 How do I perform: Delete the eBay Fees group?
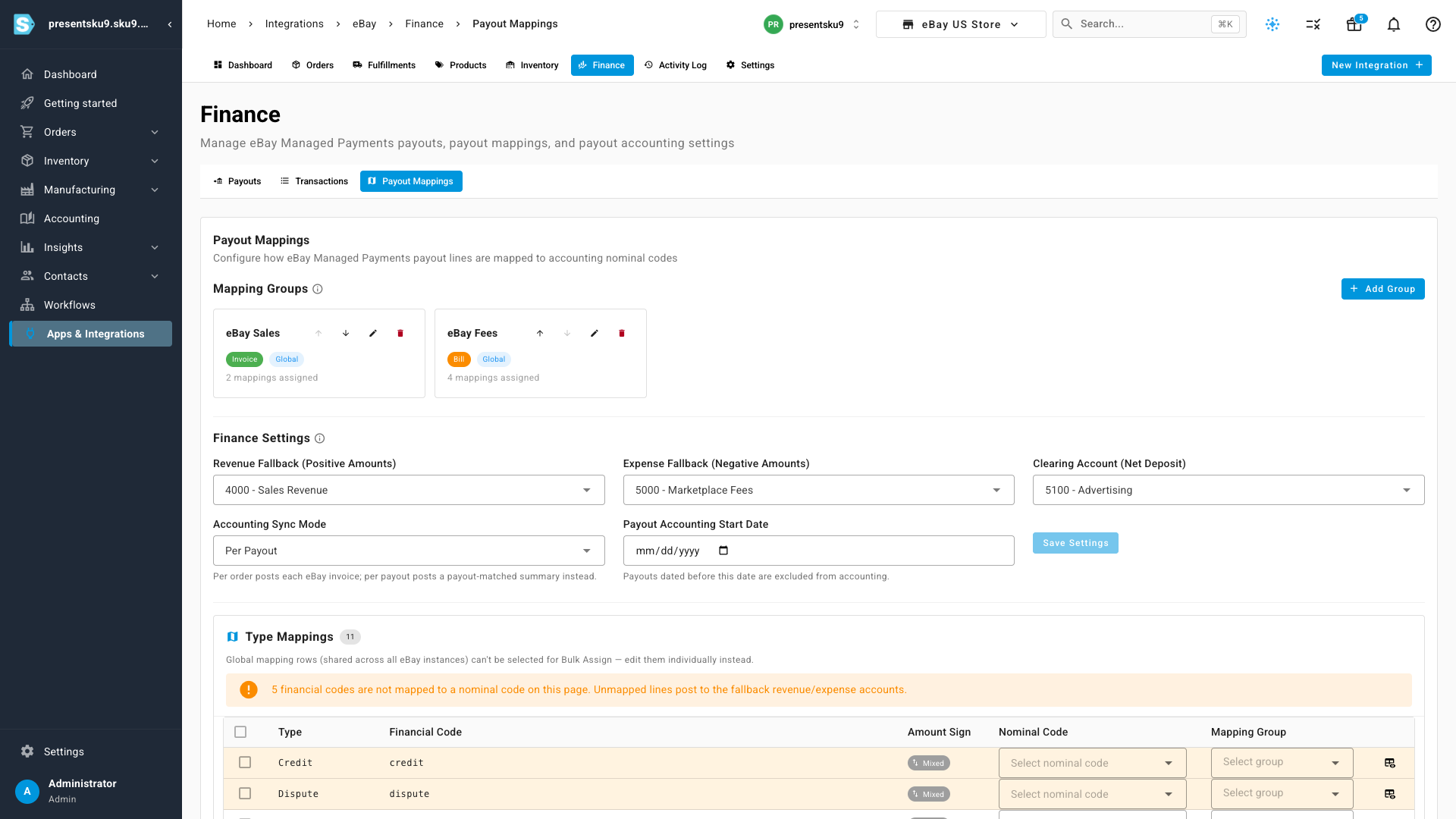pos(622,334)
